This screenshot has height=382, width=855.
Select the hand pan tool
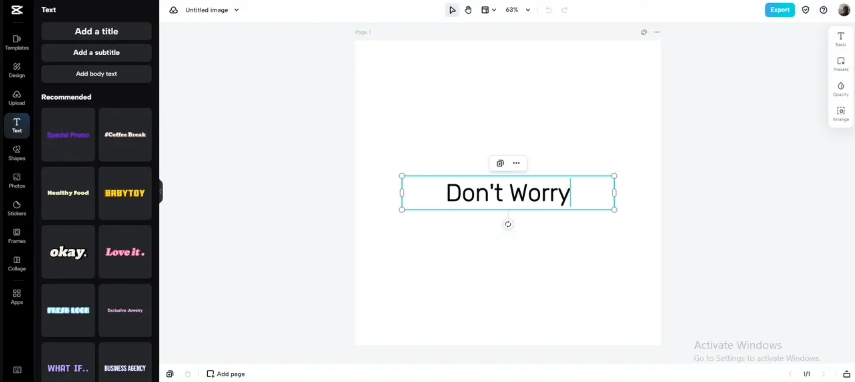(x=468, y=10)
